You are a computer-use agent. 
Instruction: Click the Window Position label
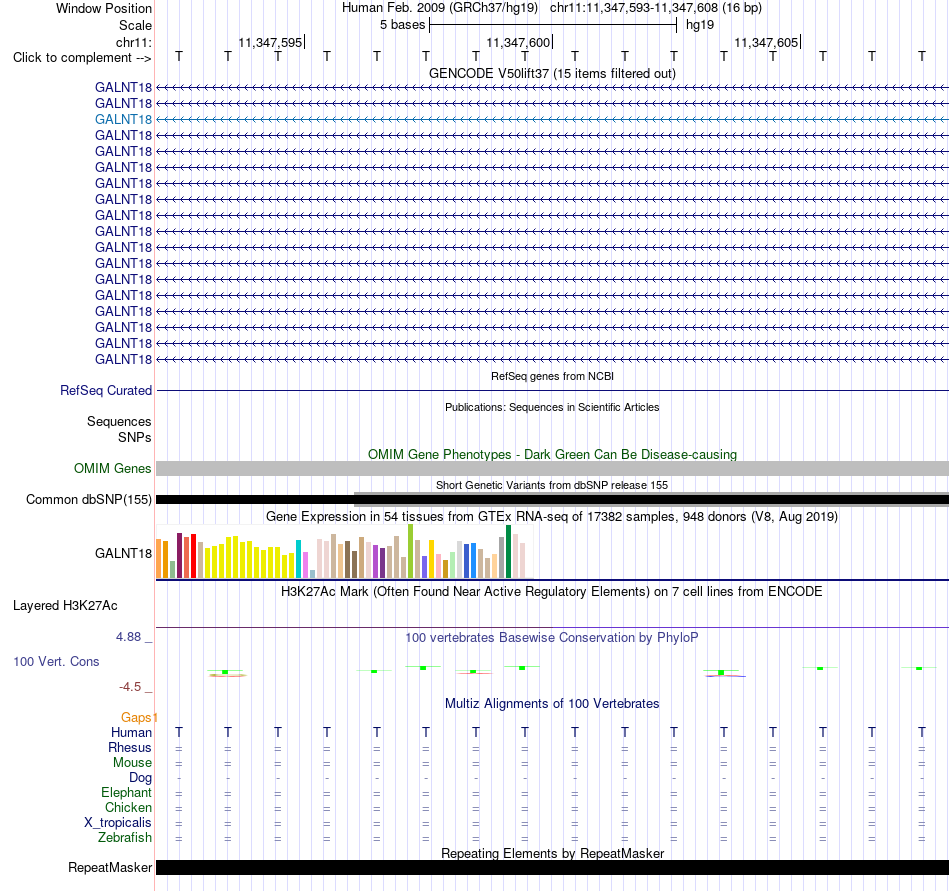[x=104, y=8]
